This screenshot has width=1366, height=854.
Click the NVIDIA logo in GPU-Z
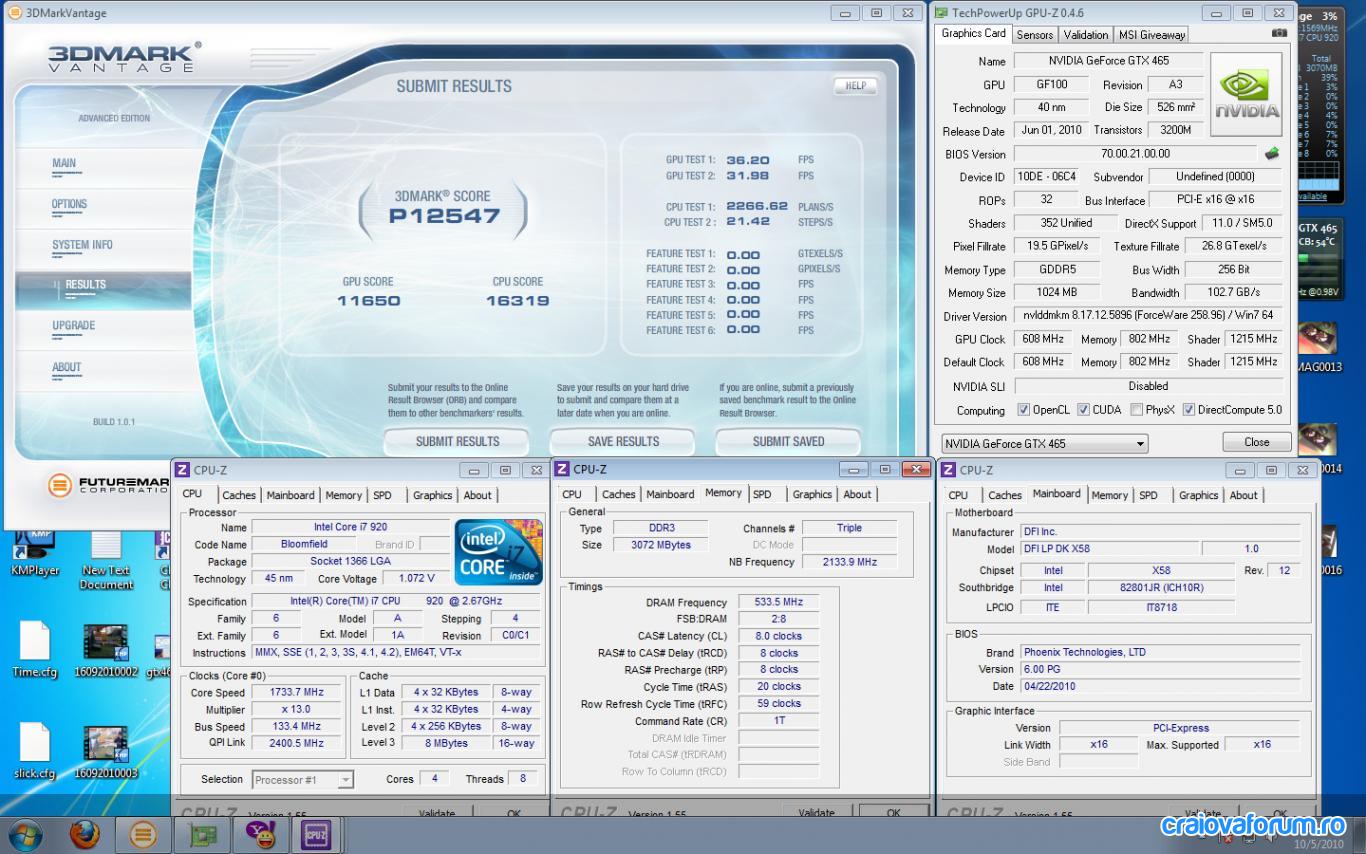tap(1247, 96)
